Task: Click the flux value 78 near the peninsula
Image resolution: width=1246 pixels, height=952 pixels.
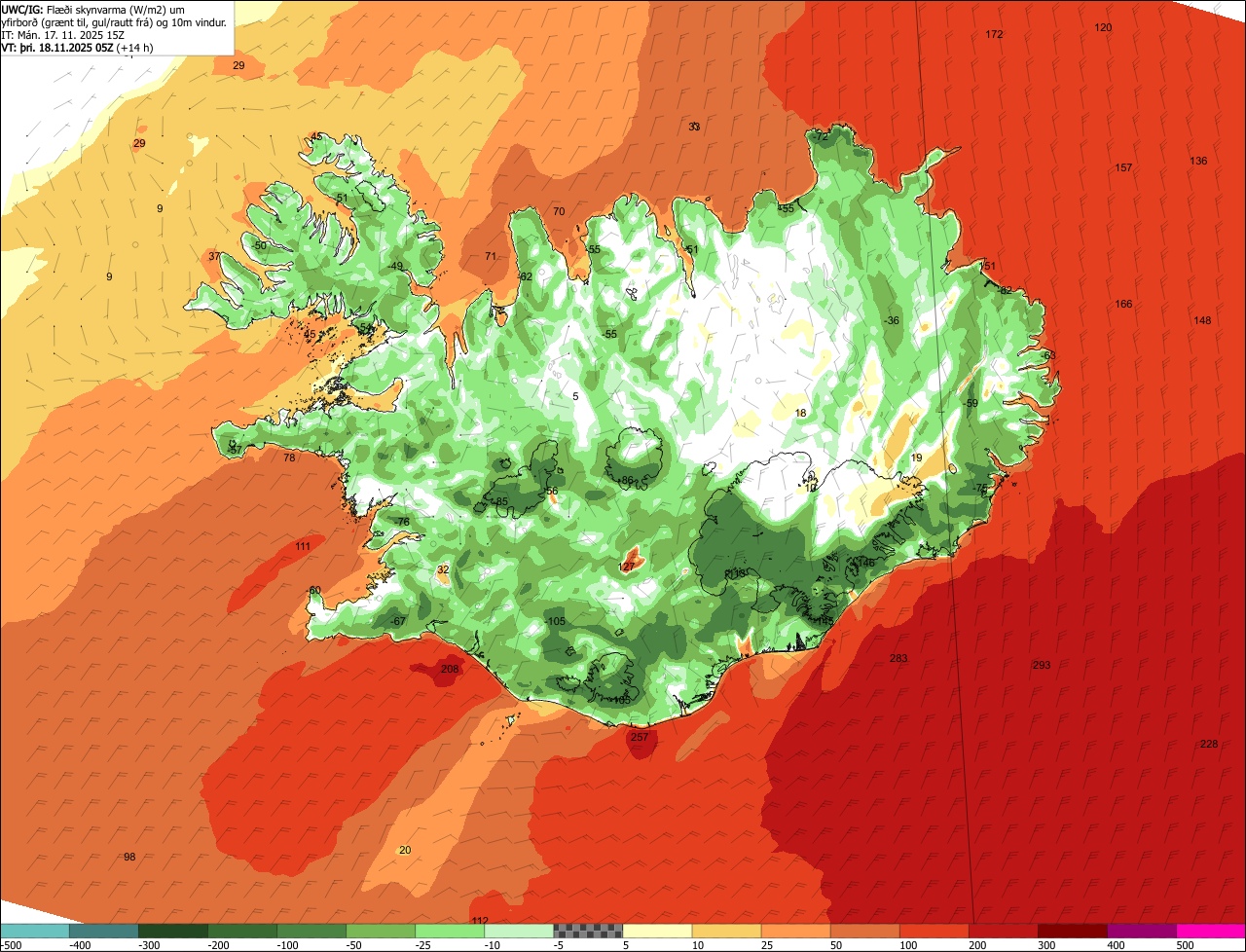Action: [289, 458]
